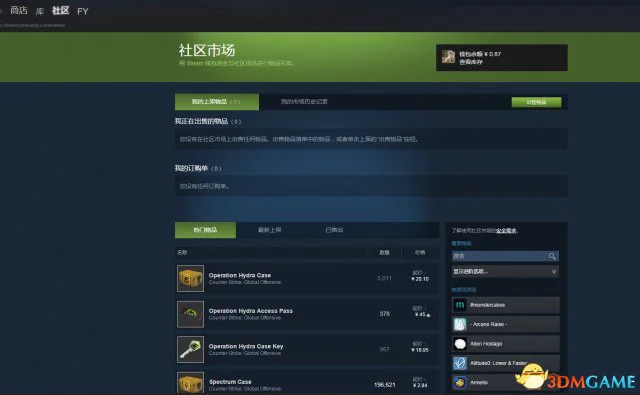The height and width of the screenshot is (395, 640).
Task: Expand the 显示进阶选项 advanced options dropdown
Action: point(505,271)
